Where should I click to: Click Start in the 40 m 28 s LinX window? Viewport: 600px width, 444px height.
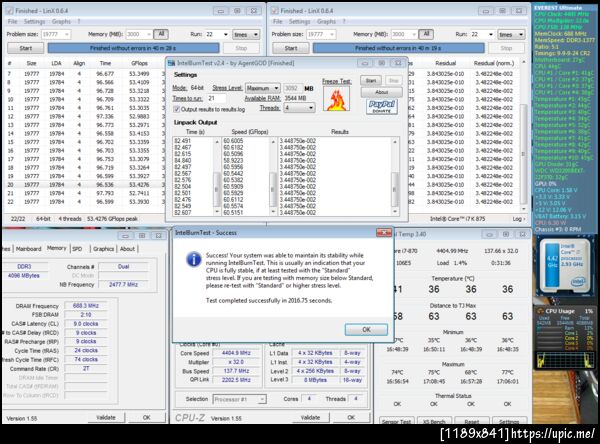[26, 48]
